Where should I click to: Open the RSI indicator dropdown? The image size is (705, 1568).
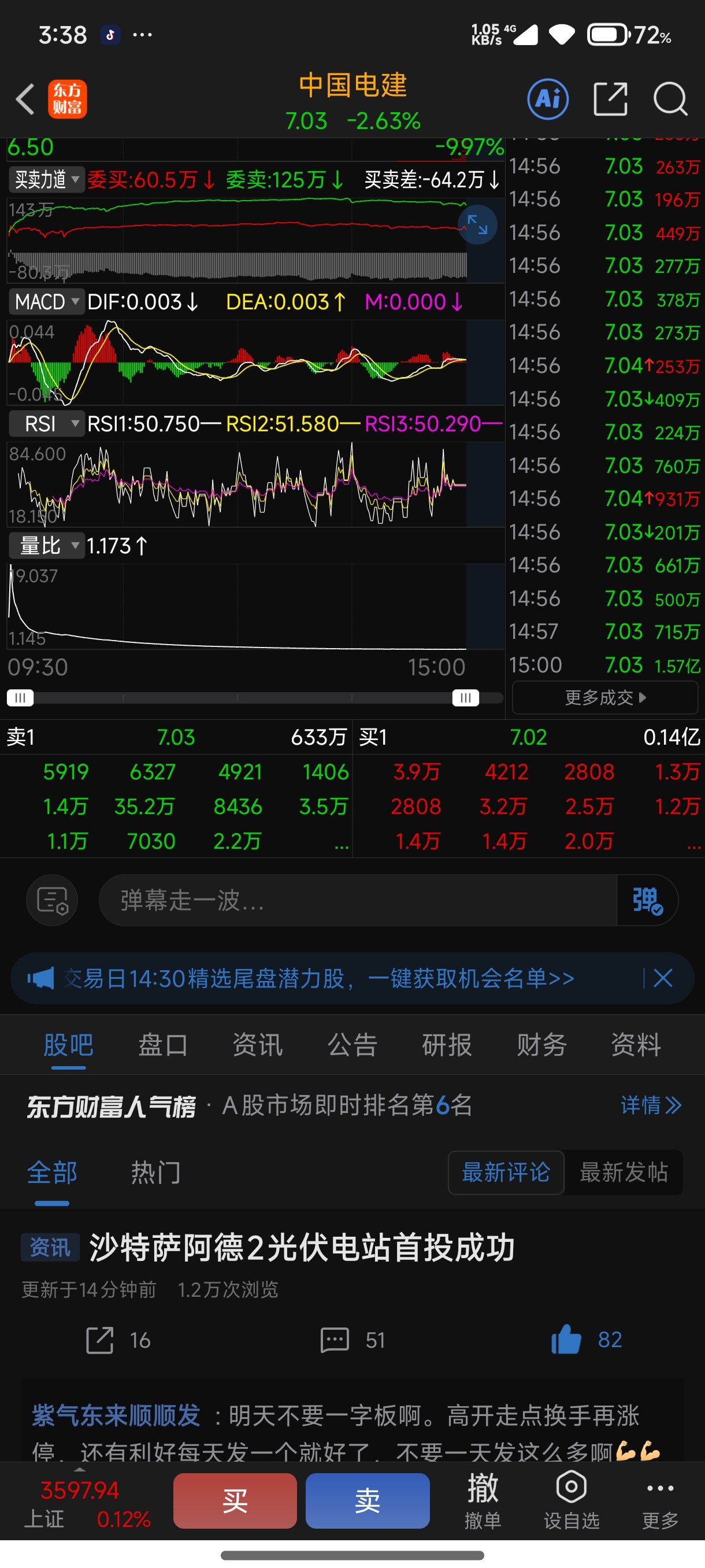point(46,424)
